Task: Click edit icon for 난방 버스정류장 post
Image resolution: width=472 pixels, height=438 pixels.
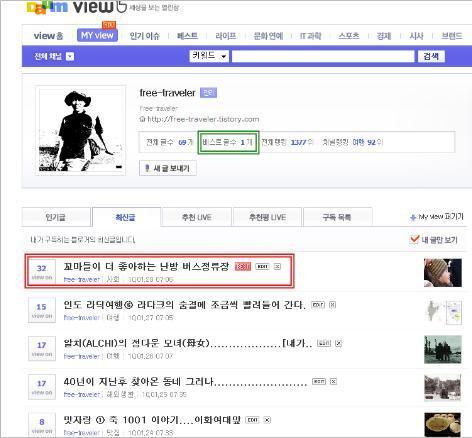Action: 262,266
